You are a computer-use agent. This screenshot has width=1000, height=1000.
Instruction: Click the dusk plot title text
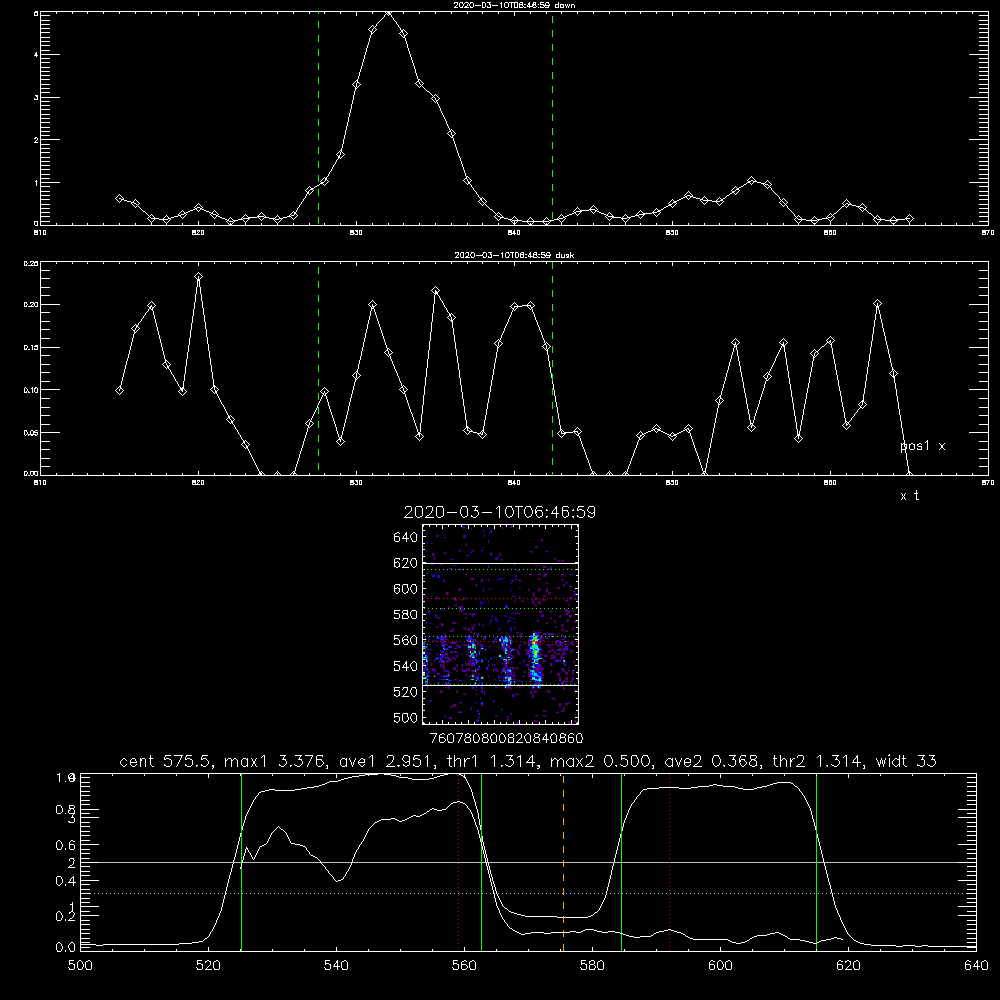[514, 254]
